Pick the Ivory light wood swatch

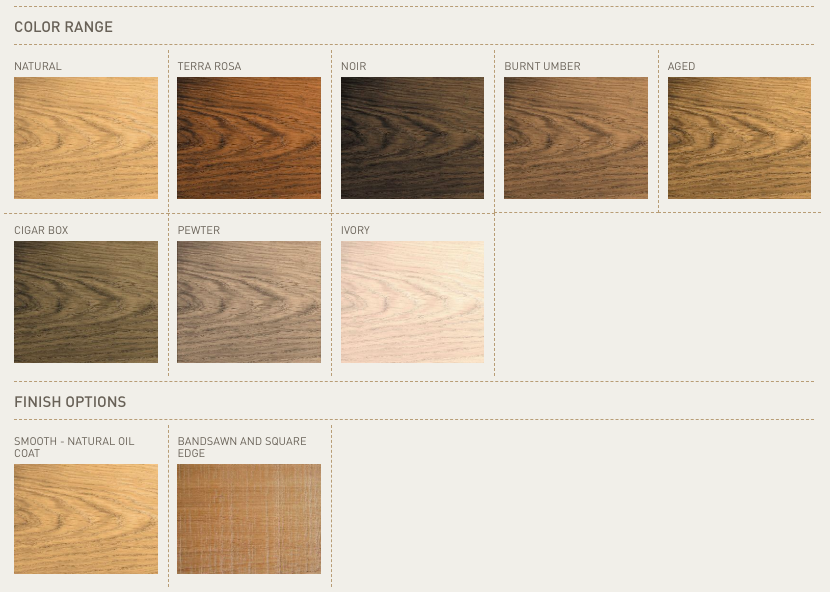pyautogui.click(x=412, y=302)
